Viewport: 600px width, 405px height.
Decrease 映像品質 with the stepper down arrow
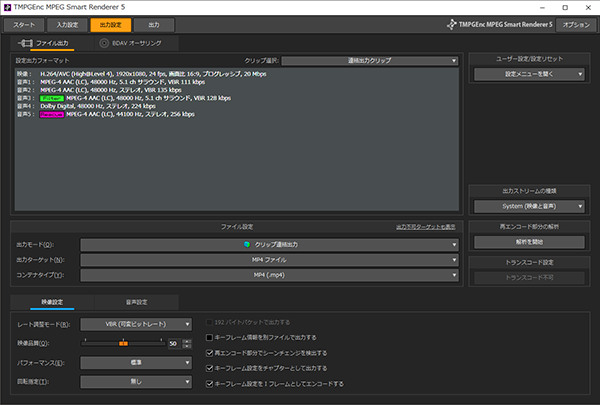pyautogui.click(x=187, y=346)
